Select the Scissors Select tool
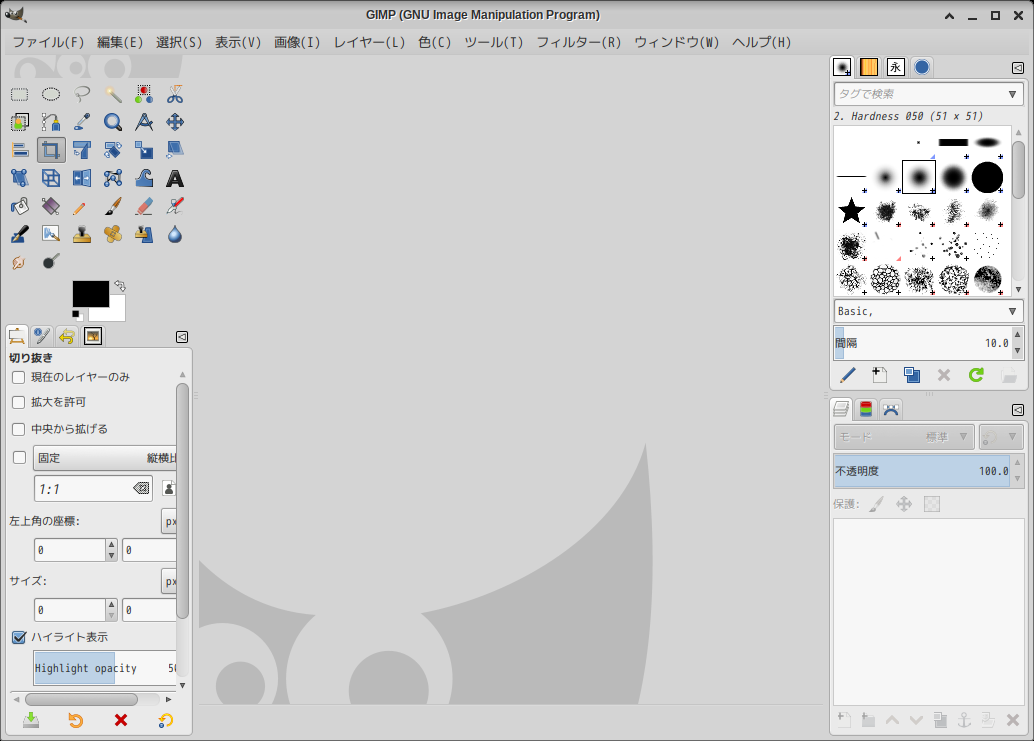This screenshot has width=1034, height=741. point(175,94)
